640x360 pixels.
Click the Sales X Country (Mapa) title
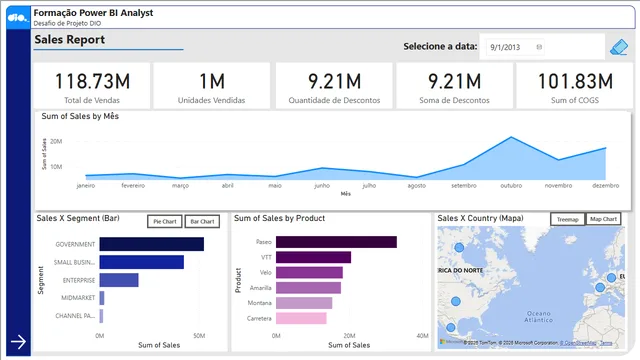pos(480,218)
